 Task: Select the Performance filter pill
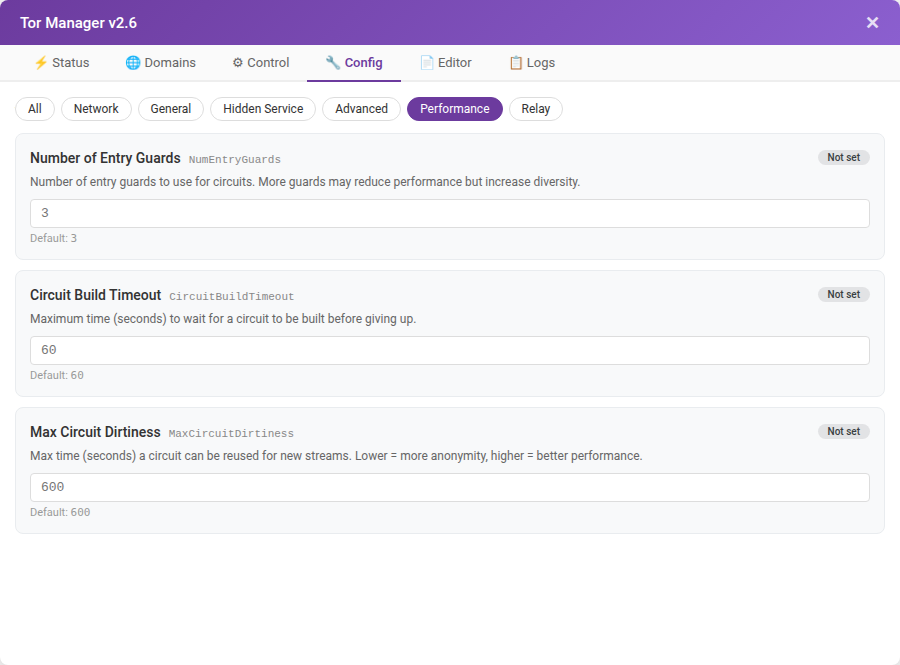point(455,109)
